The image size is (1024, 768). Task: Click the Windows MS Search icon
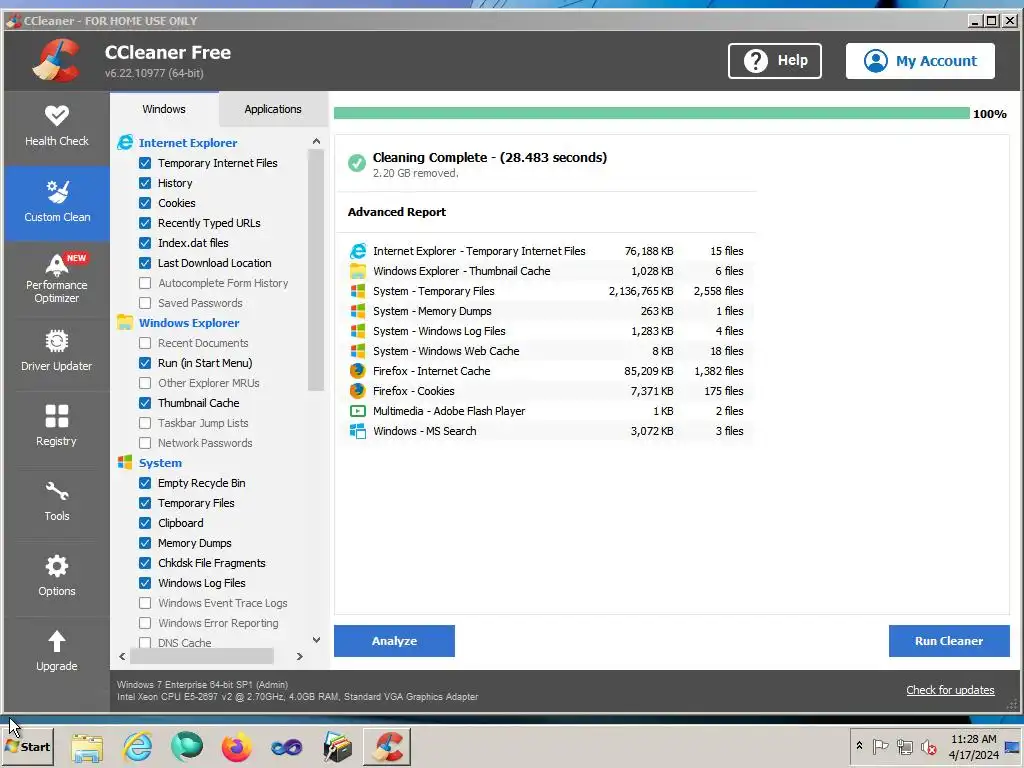(x=358, y=431)
